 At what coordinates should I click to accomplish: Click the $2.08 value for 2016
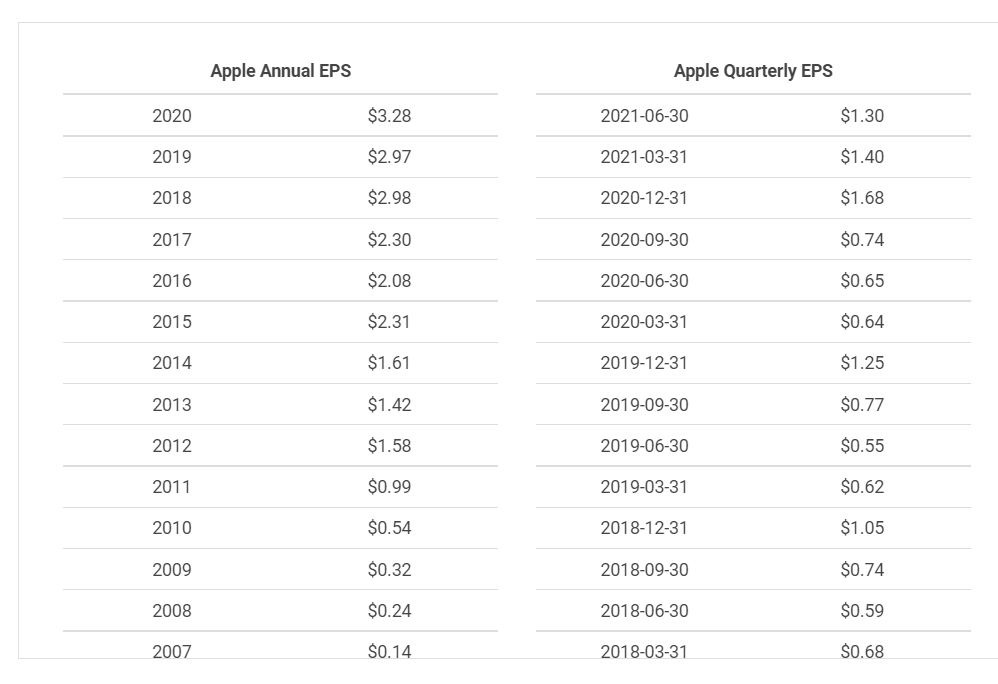(390, 281)
